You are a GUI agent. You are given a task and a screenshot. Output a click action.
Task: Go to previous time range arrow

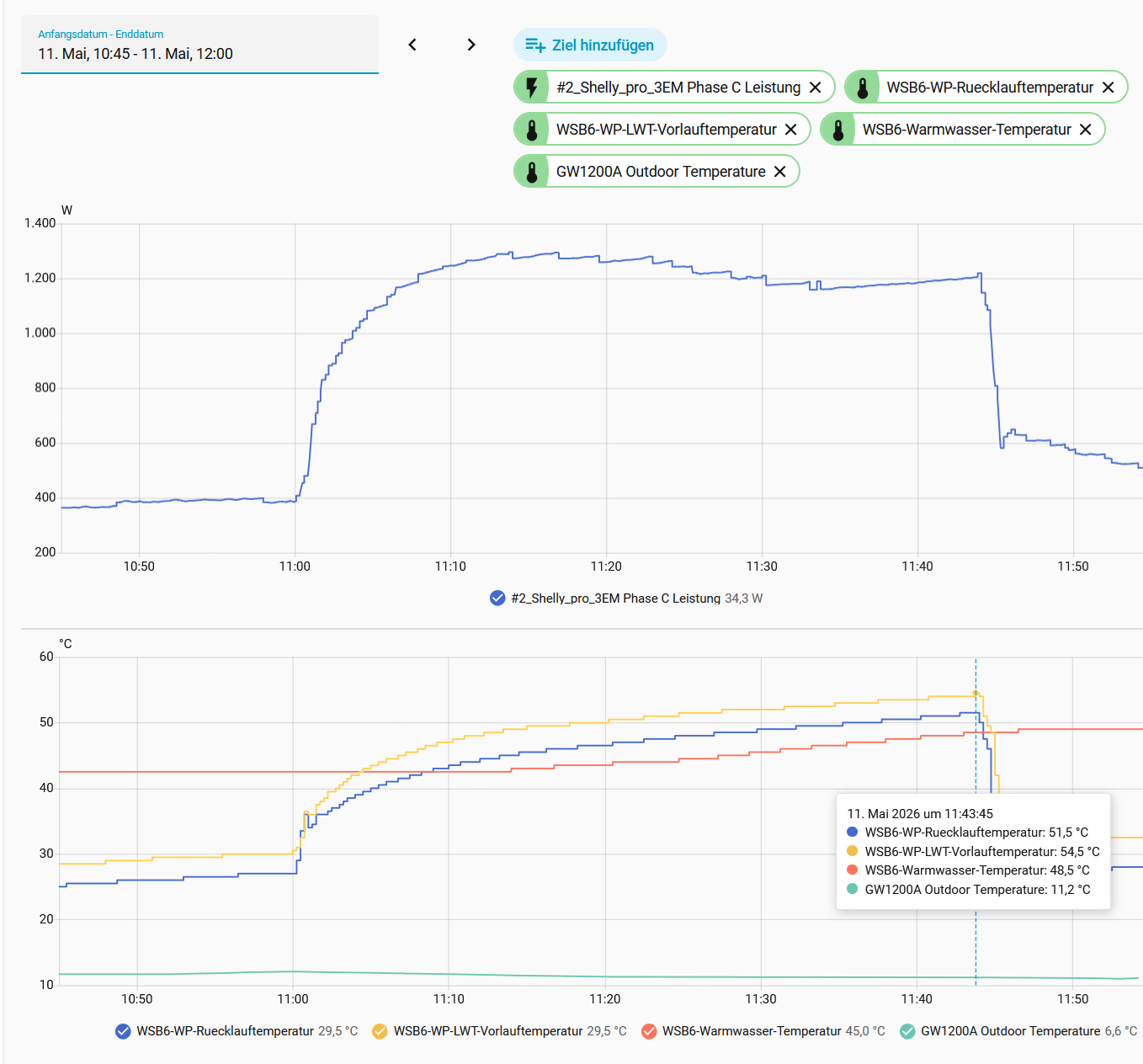pyautogui.click(x=412, y=45)
